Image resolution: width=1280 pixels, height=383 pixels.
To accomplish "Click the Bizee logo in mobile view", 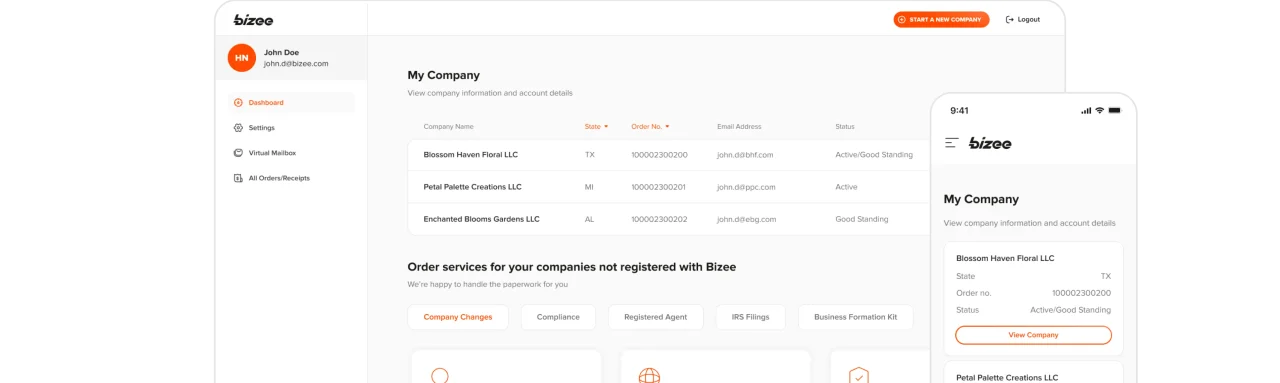I will [990, 143].
